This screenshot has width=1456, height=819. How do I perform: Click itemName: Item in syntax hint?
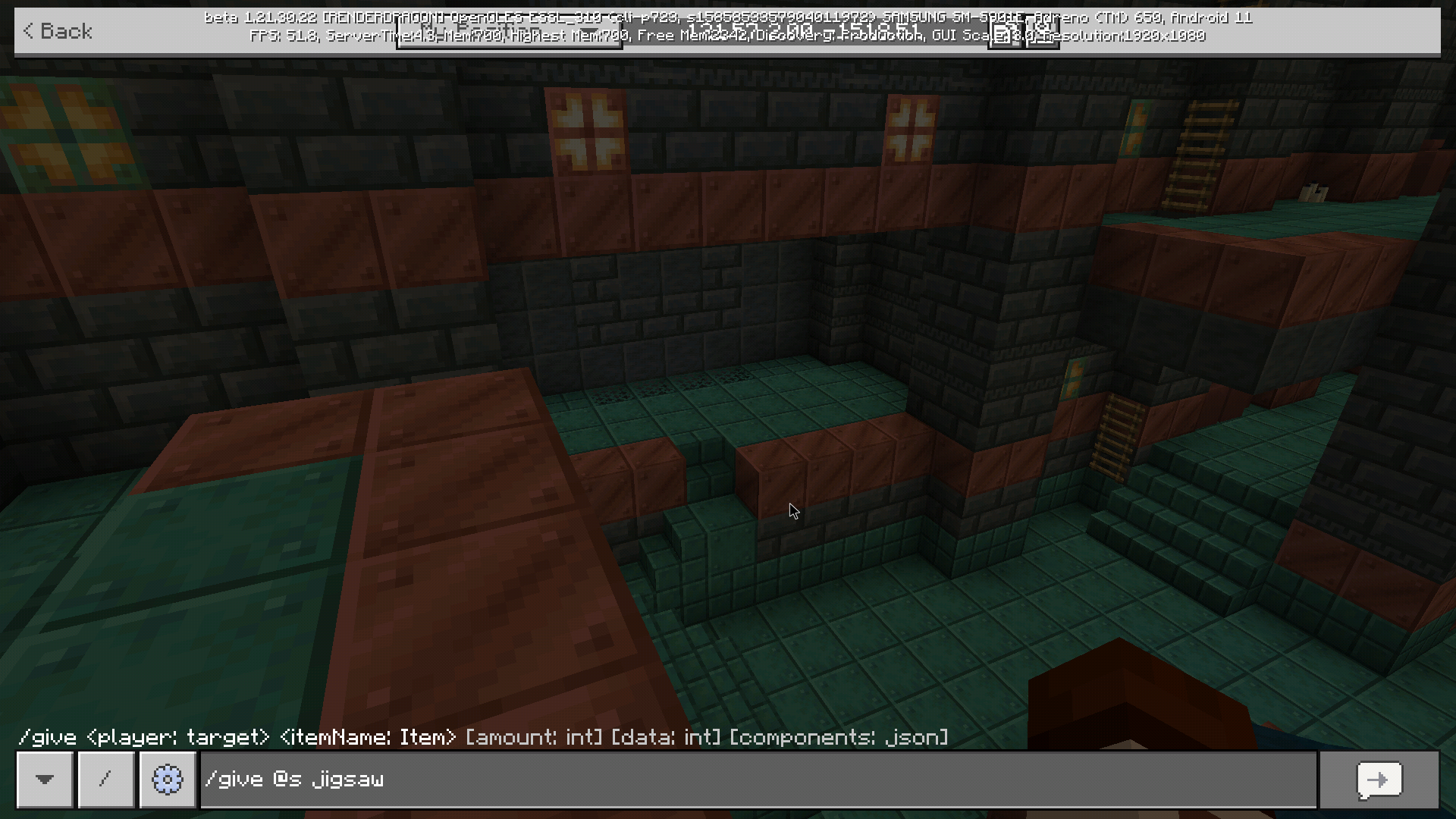click(x=368, y=737)
